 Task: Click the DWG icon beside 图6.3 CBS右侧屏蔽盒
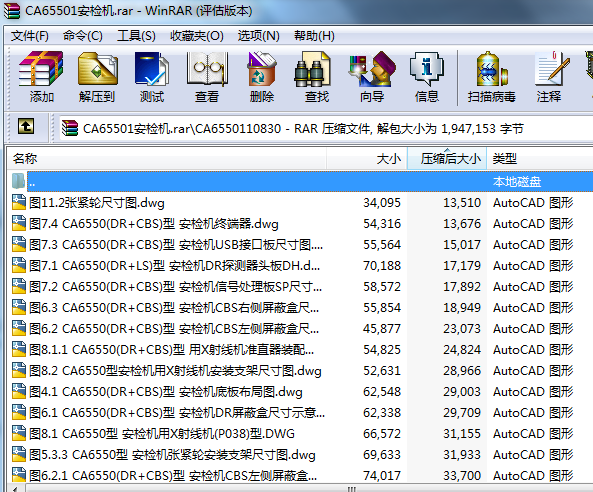coord(19,307)
